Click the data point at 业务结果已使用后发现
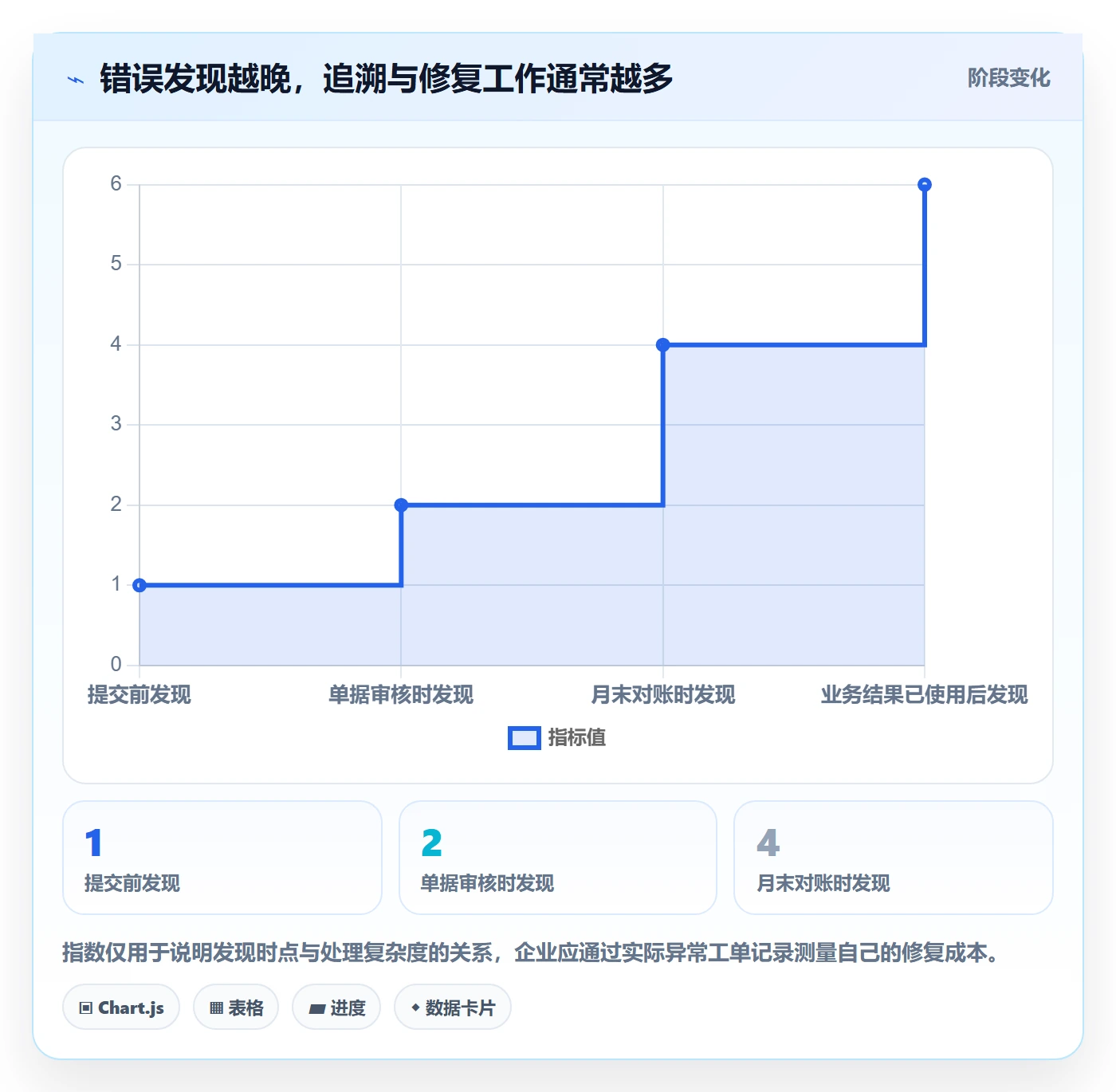1116x1092 pixels. tap(925, 185)
